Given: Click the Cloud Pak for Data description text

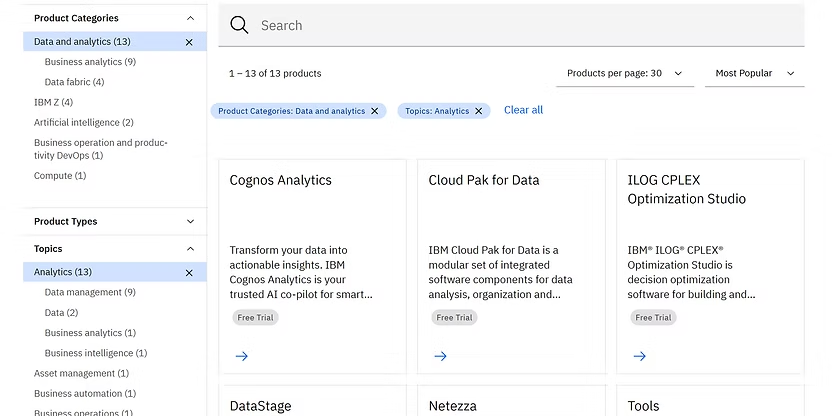Looking at the screenshot, I should (501, 272).
